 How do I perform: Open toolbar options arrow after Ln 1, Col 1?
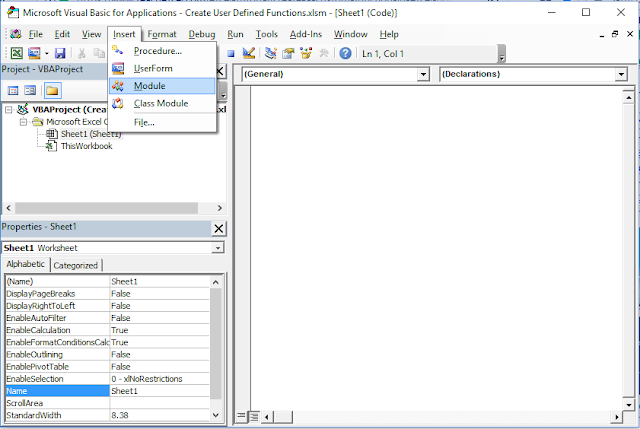coord(502,53)
